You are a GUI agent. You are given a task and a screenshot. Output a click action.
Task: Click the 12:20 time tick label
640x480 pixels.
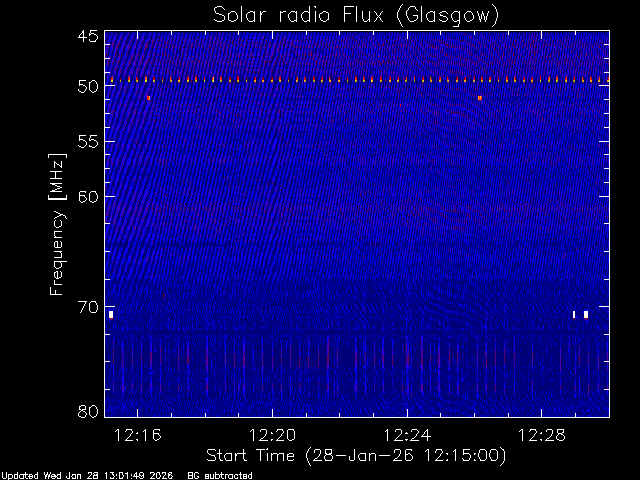click(272, 435)
